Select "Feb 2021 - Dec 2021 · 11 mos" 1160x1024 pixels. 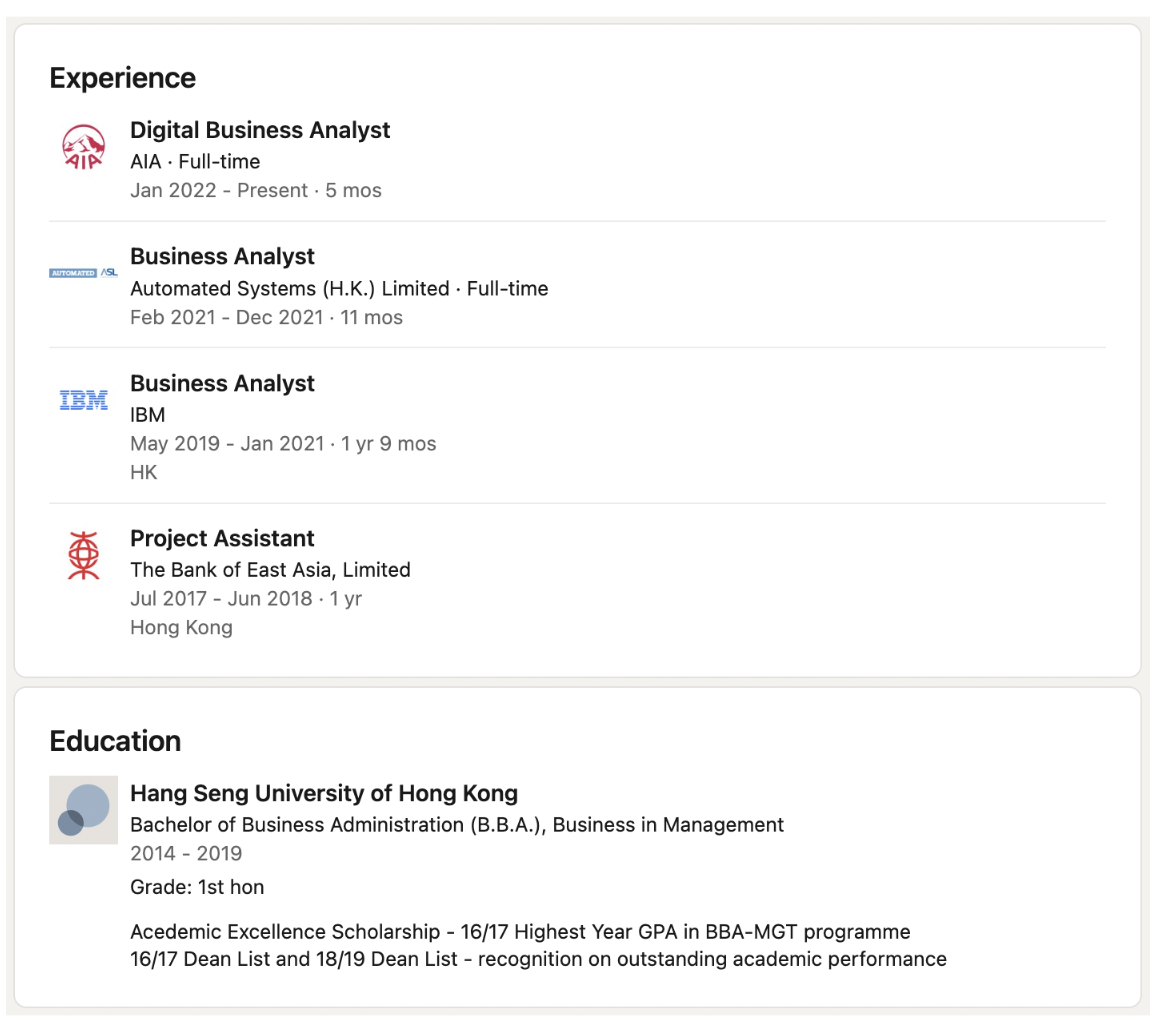coord(266,317)
